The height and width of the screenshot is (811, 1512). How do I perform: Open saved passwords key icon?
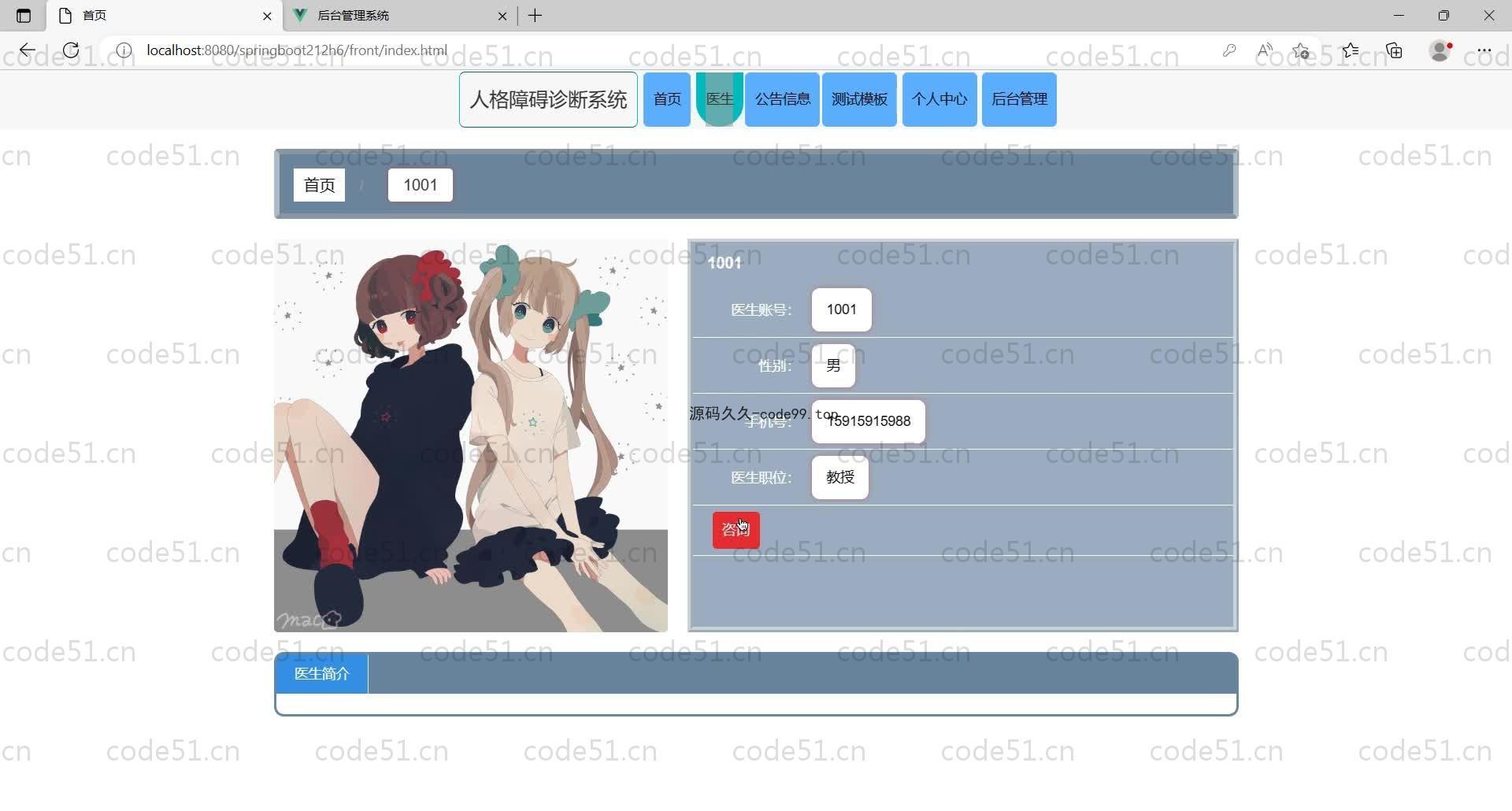click(1229, 50)
